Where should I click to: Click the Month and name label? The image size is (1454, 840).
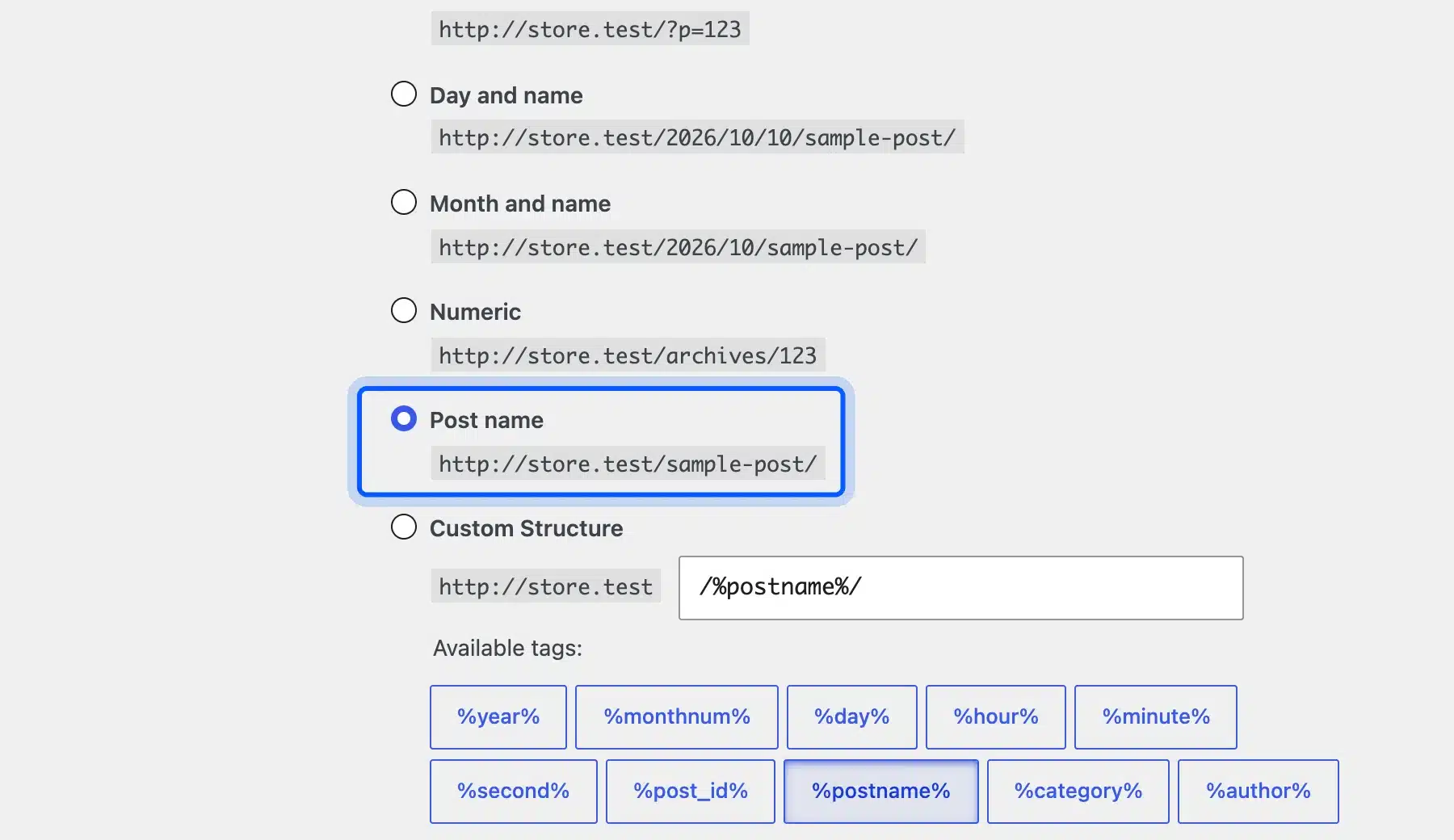tap(520, 204)
